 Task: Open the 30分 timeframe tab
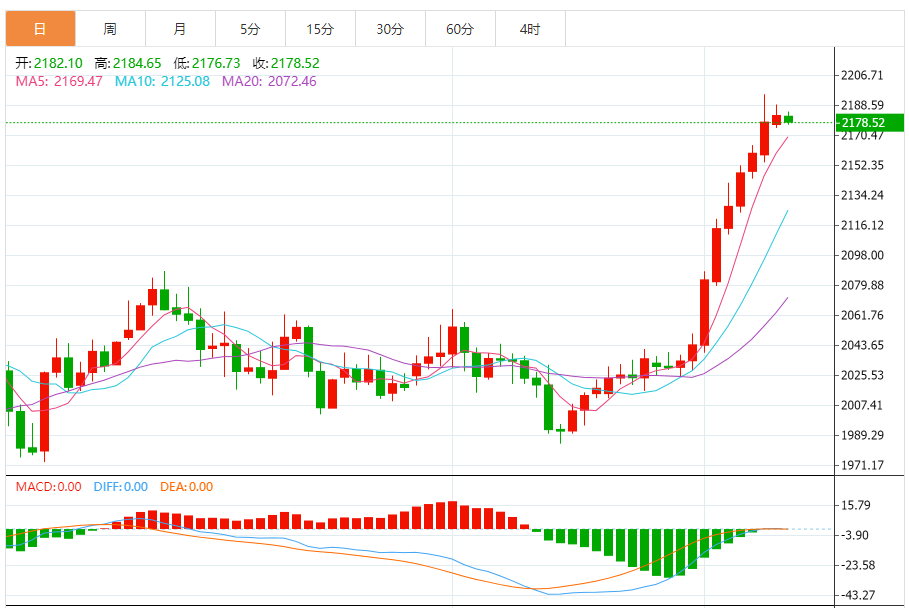tap(390, 28)
